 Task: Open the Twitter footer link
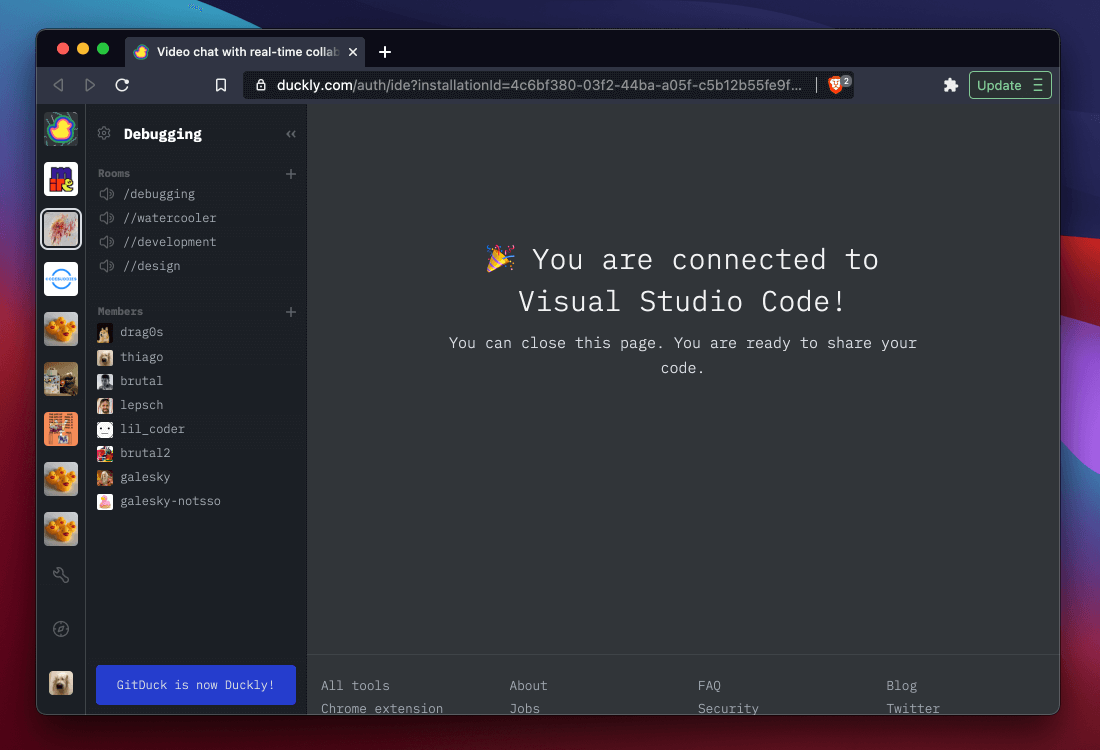click(x=913, y=708)
